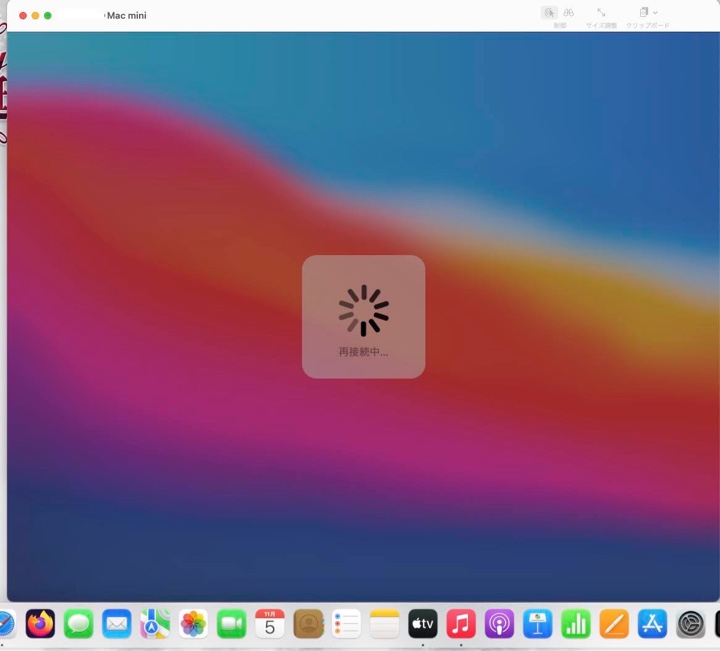Viewport: 720px width, 651px height.
Task: Click the scaling (サイズ調整) toolbar icon
Action: click(601, 12)
